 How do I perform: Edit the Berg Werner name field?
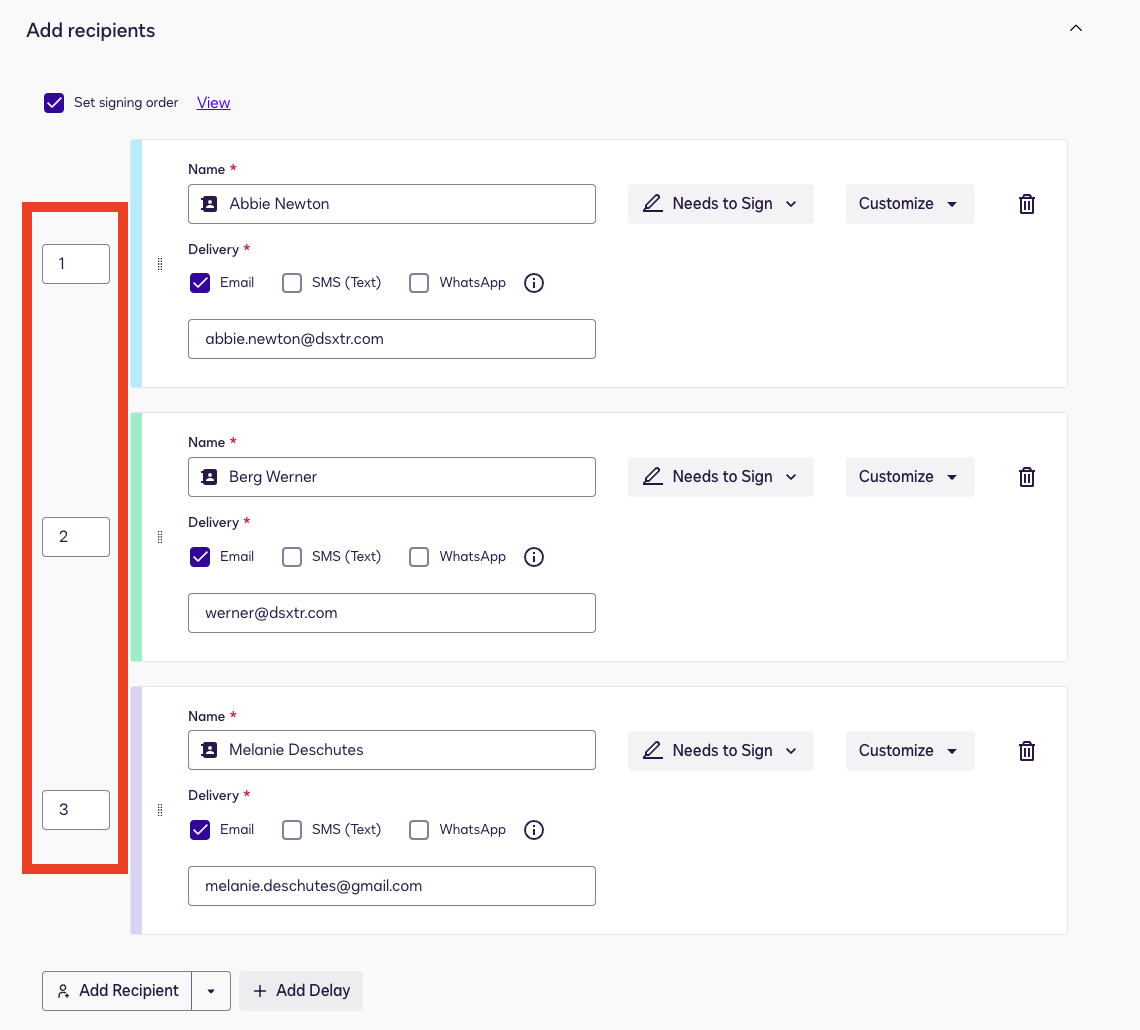392,477
